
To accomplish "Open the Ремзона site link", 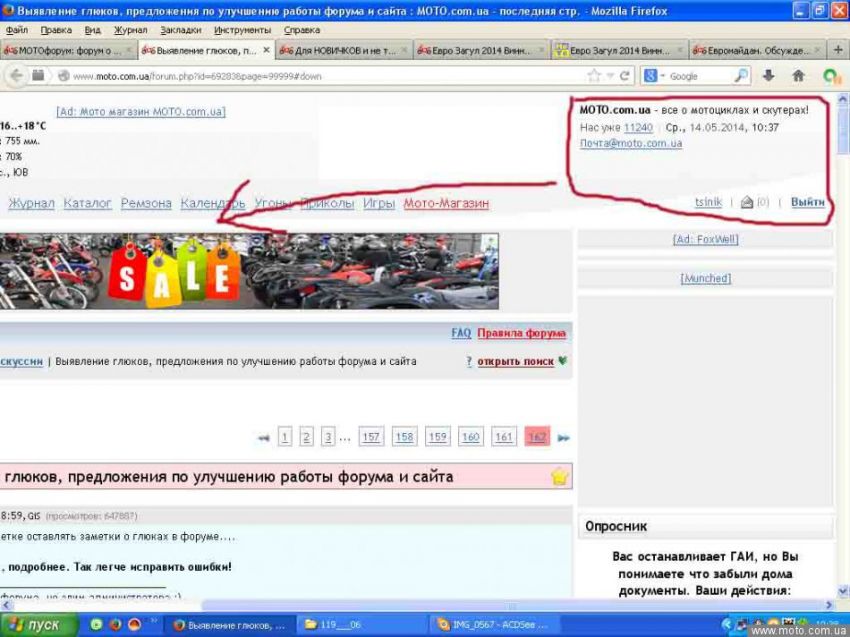I will point(146,203).
